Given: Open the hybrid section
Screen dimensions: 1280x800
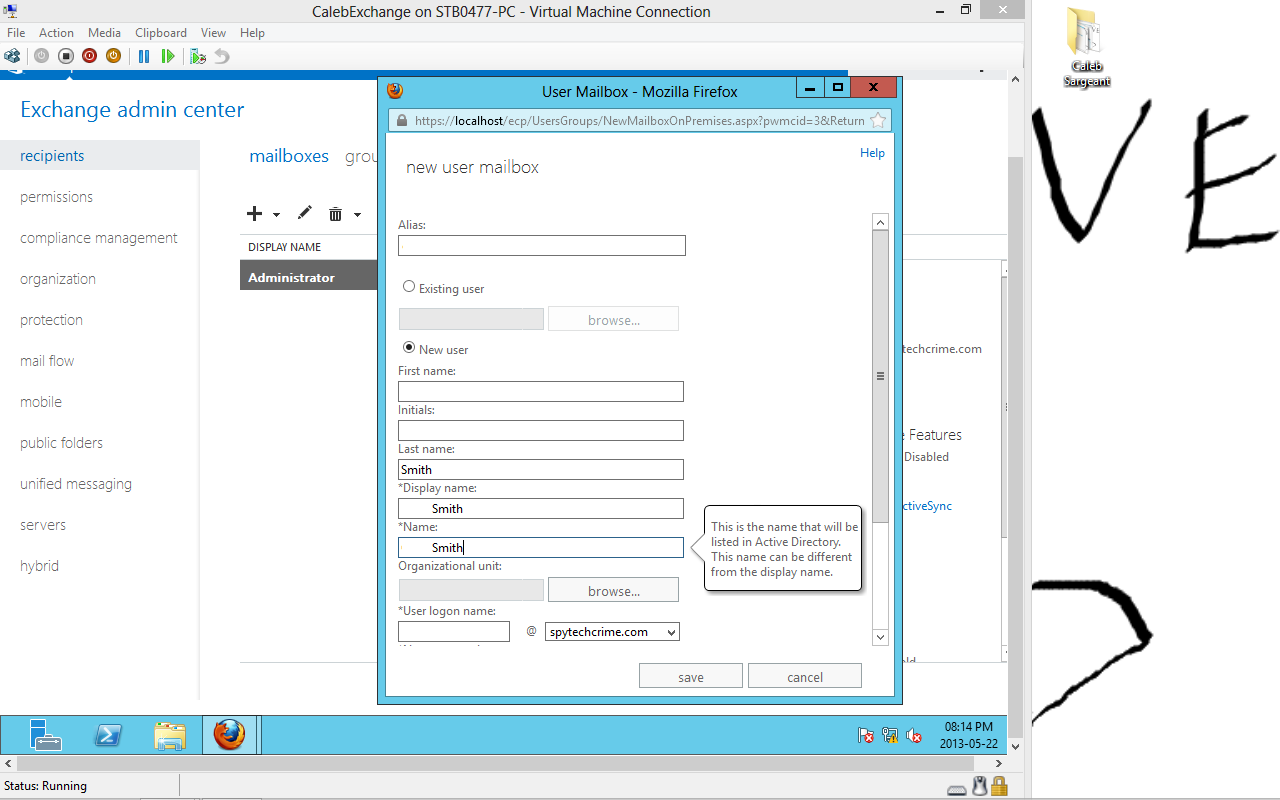Looking at the screenshot, I should [40, 566].
